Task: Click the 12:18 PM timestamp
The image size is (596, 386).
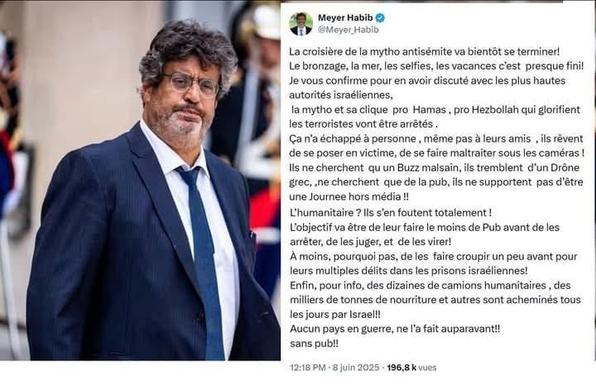Action: click(308, 367)
